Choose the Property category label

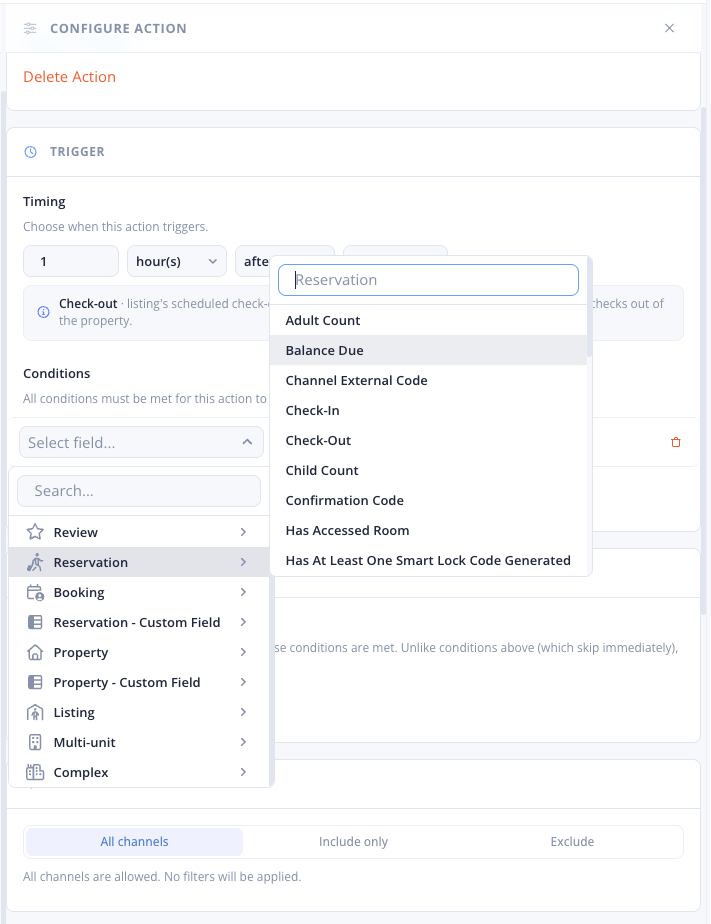pyautogui.click(x=81, y=652)
